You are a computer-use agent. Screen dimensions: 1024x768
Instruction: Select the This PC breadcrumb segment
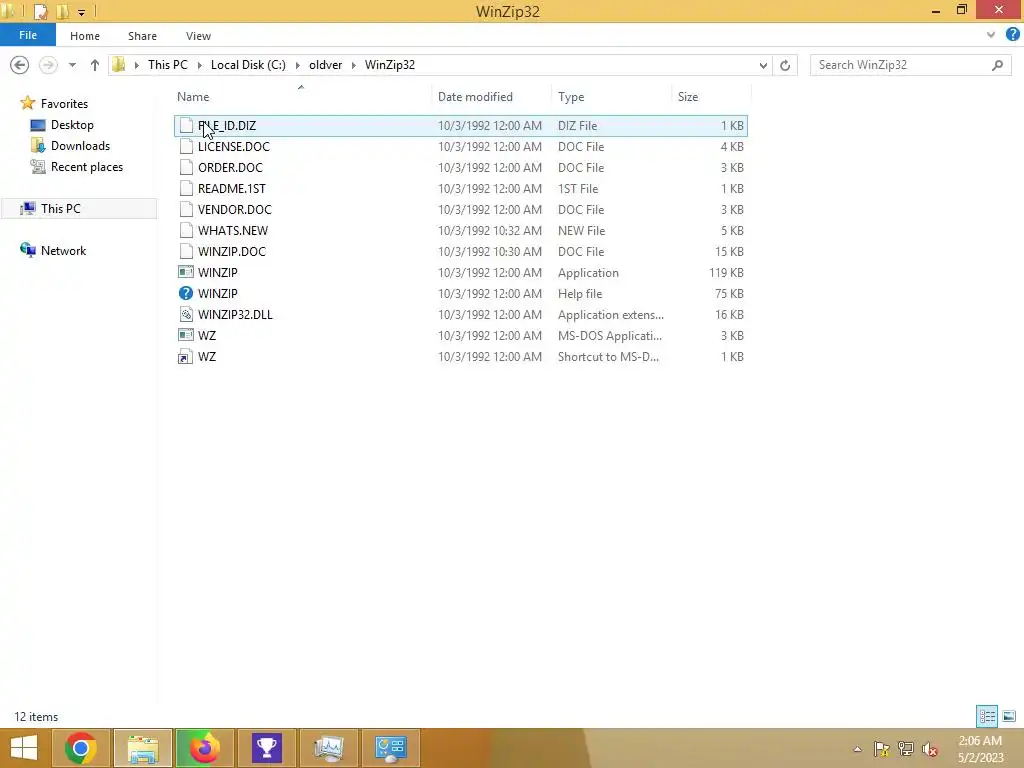click(167, 65)
